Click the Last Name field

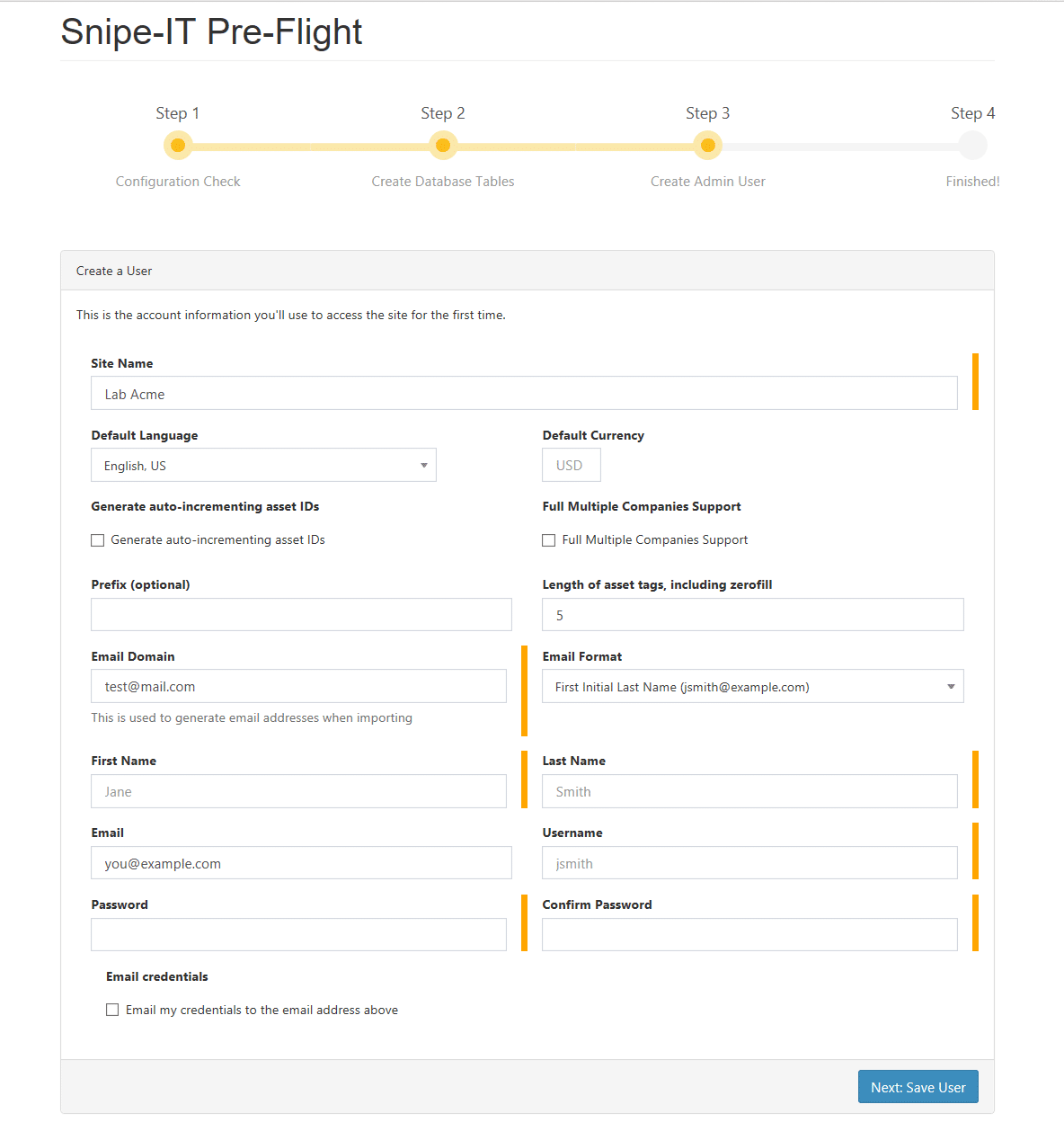tap(749, 791)
